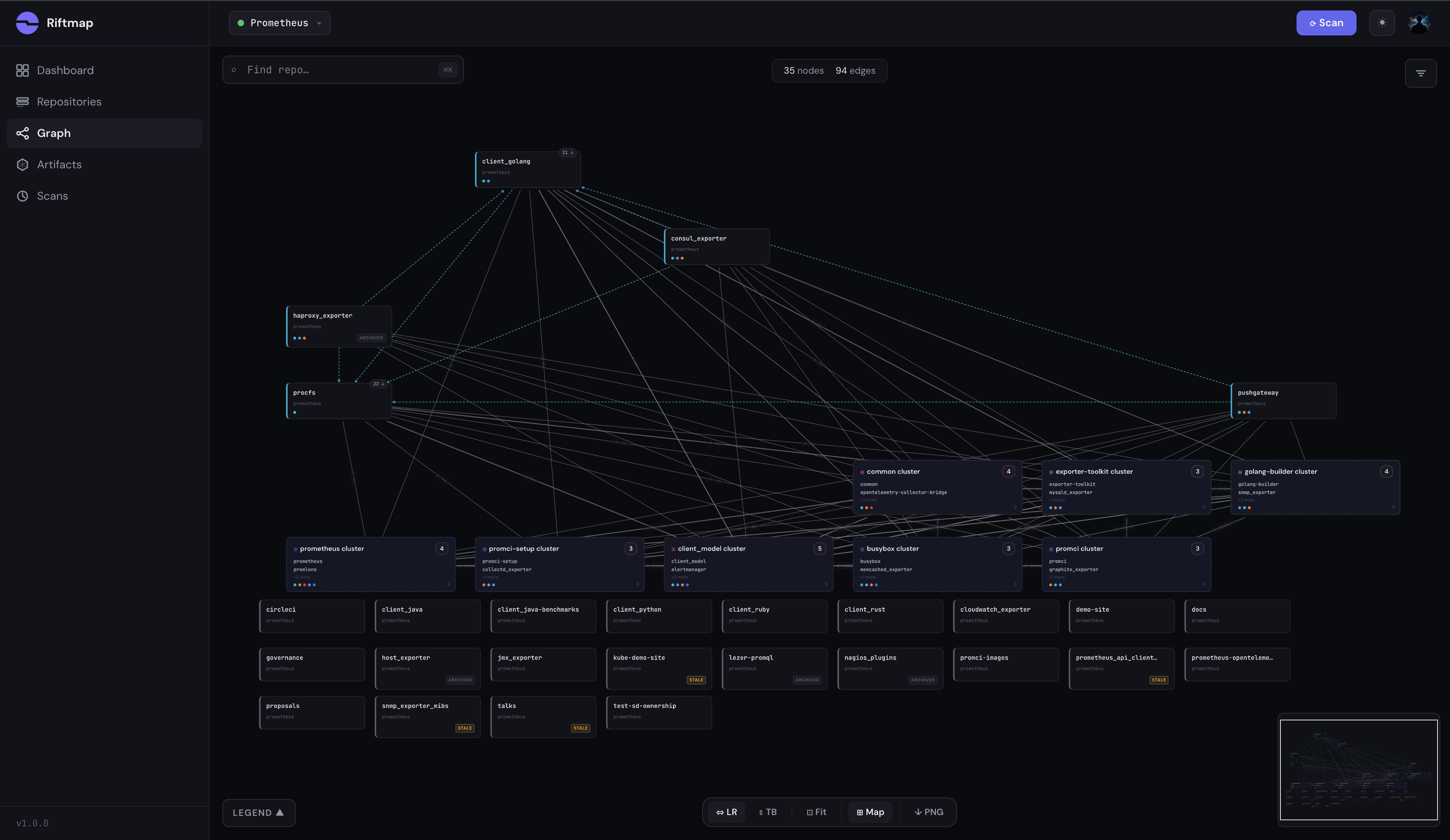
Task: Click the 21 dependents badge on client_golang
Action: [568, 153]
